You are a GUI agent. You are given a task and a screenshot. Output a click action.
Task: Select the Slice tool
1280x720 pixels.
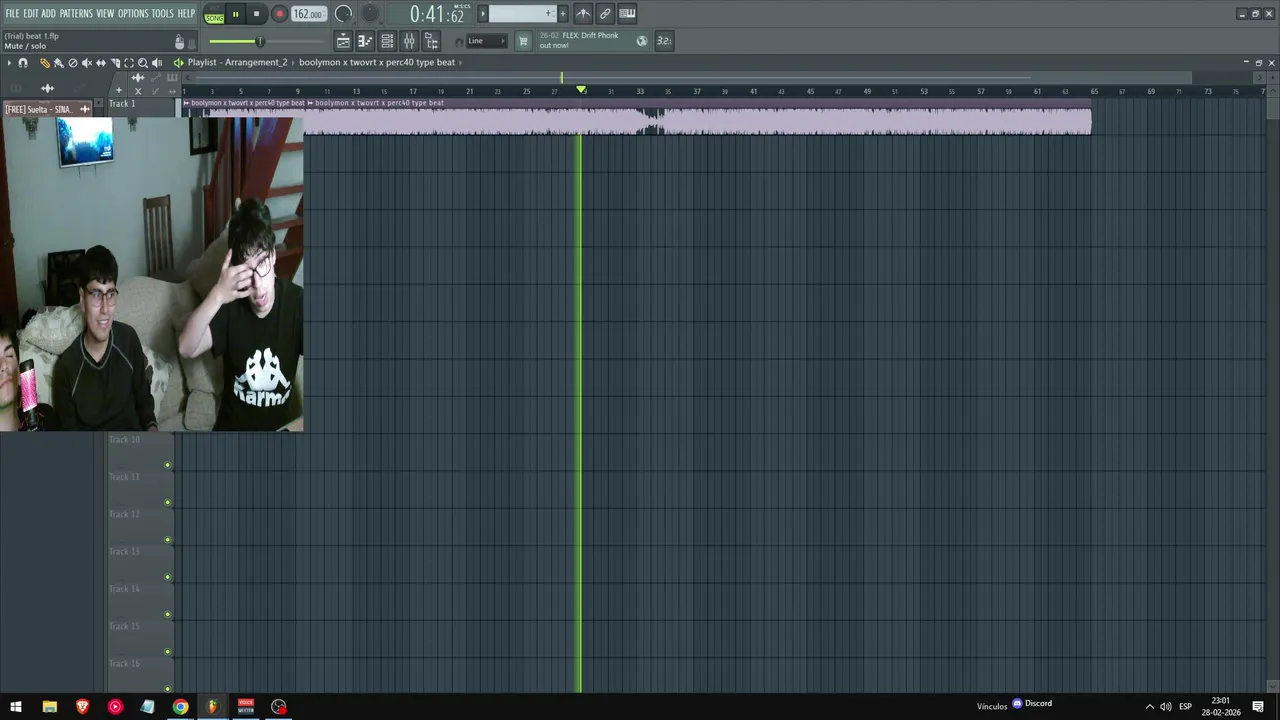(114, 63)
